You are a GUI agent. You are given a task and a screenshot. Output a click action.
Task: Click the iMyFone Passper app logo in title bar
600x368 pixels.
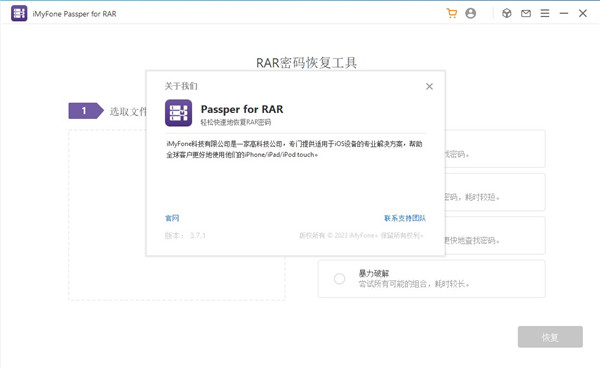(x=19, y=13)
